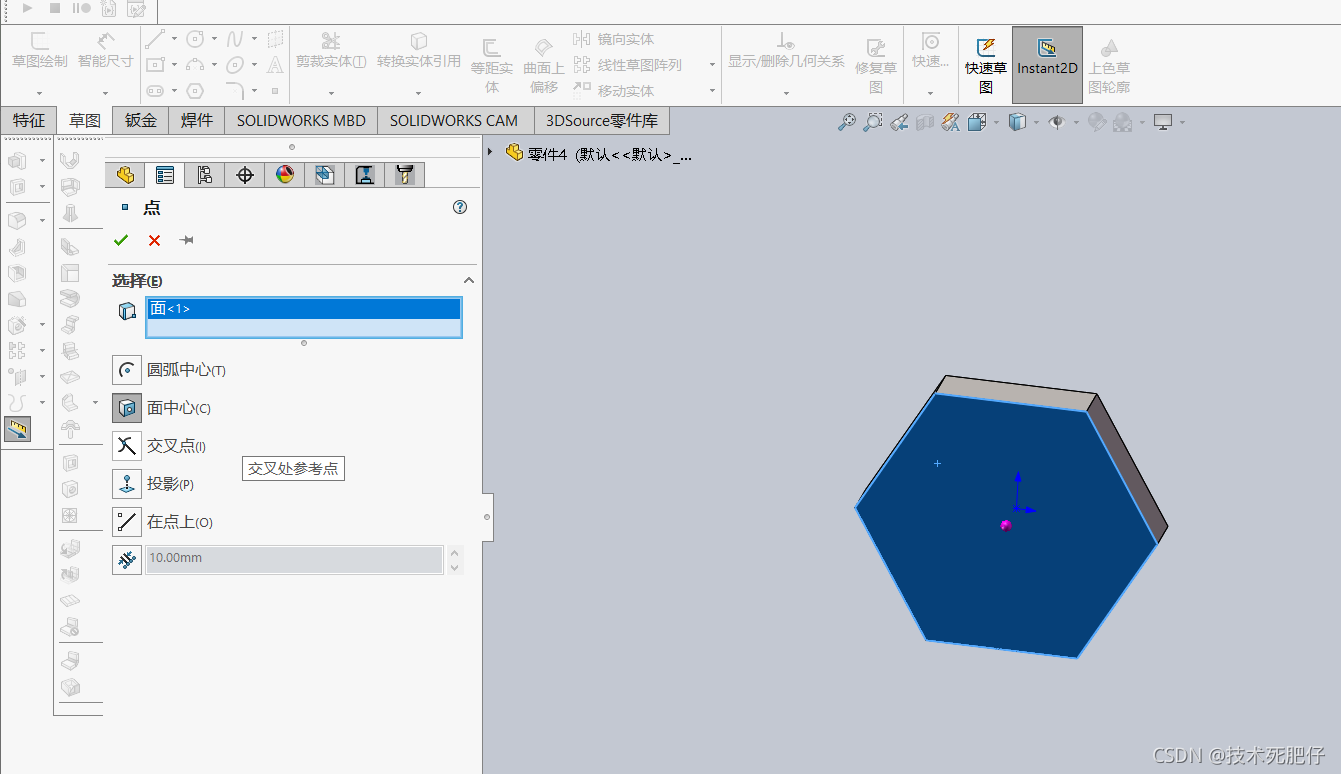Click the highlighted measure icon in left toolbar
This screenshot has height=774, width=1341.
(17, 429)
